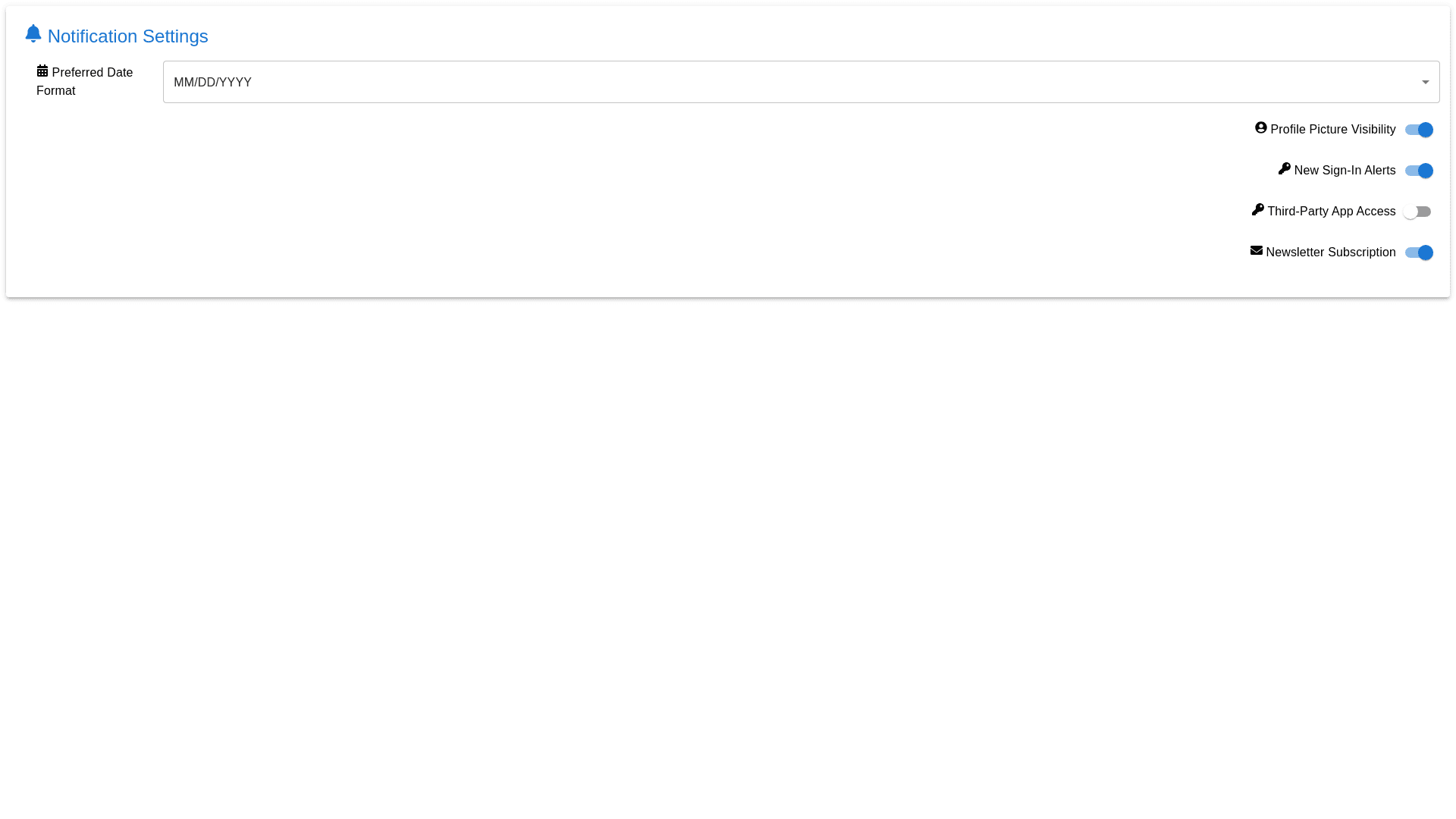Click the key icon beside New Sign-In Alerts
Screen dimensions: 1456x819
point(1284,169)
